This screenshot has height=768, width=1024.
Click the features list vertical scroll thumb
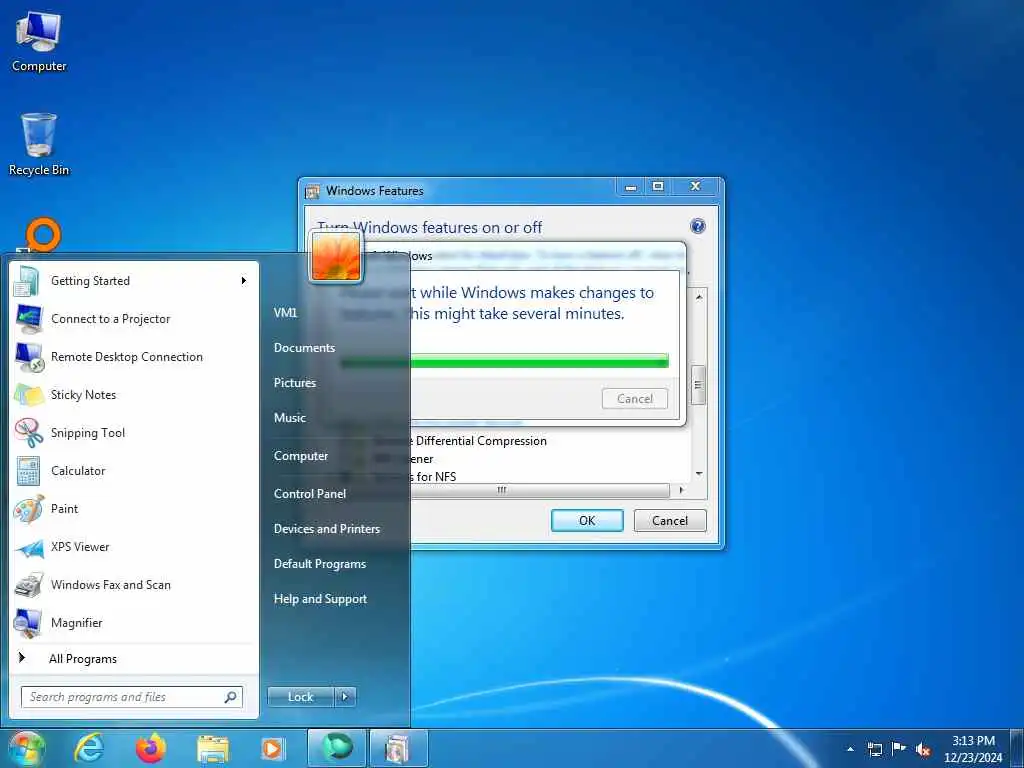pyautogui.click(x=698, y=385)
